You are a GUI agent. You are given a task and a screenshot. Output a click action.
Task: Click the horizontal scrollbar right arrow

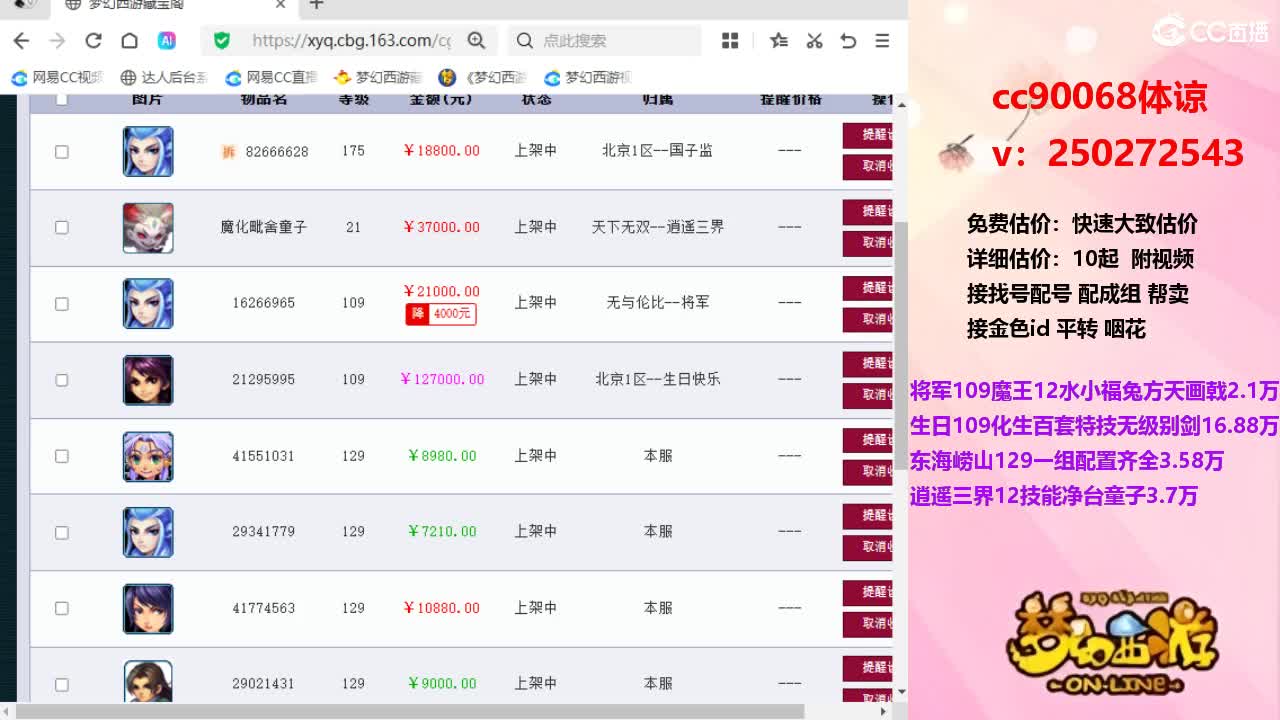tap(883, 711)
